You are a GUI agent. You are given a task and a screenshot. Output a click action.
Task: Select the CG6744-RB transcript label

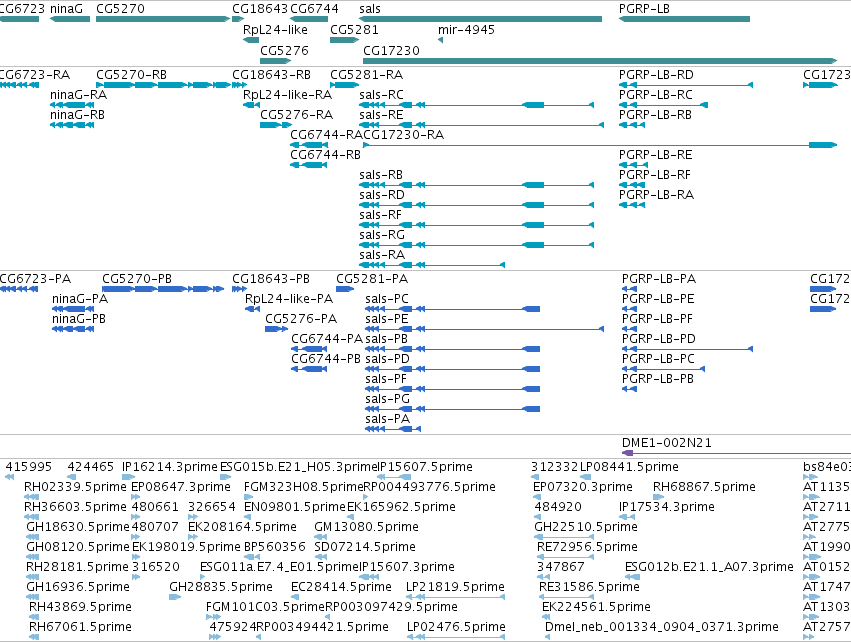coord(325,155)
